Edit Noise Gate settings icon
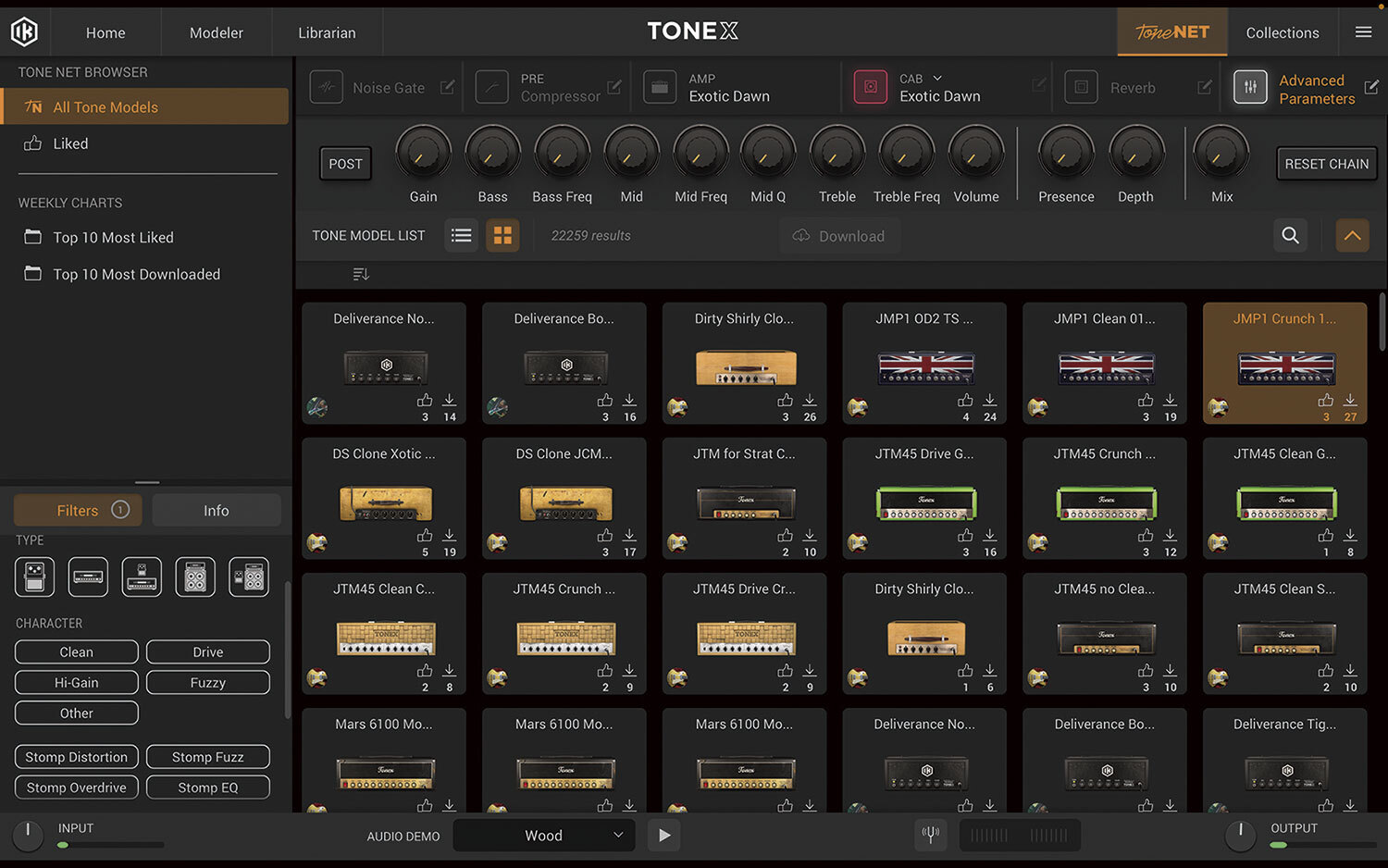This screenshot has width=1388, height=868. (447, 87)
